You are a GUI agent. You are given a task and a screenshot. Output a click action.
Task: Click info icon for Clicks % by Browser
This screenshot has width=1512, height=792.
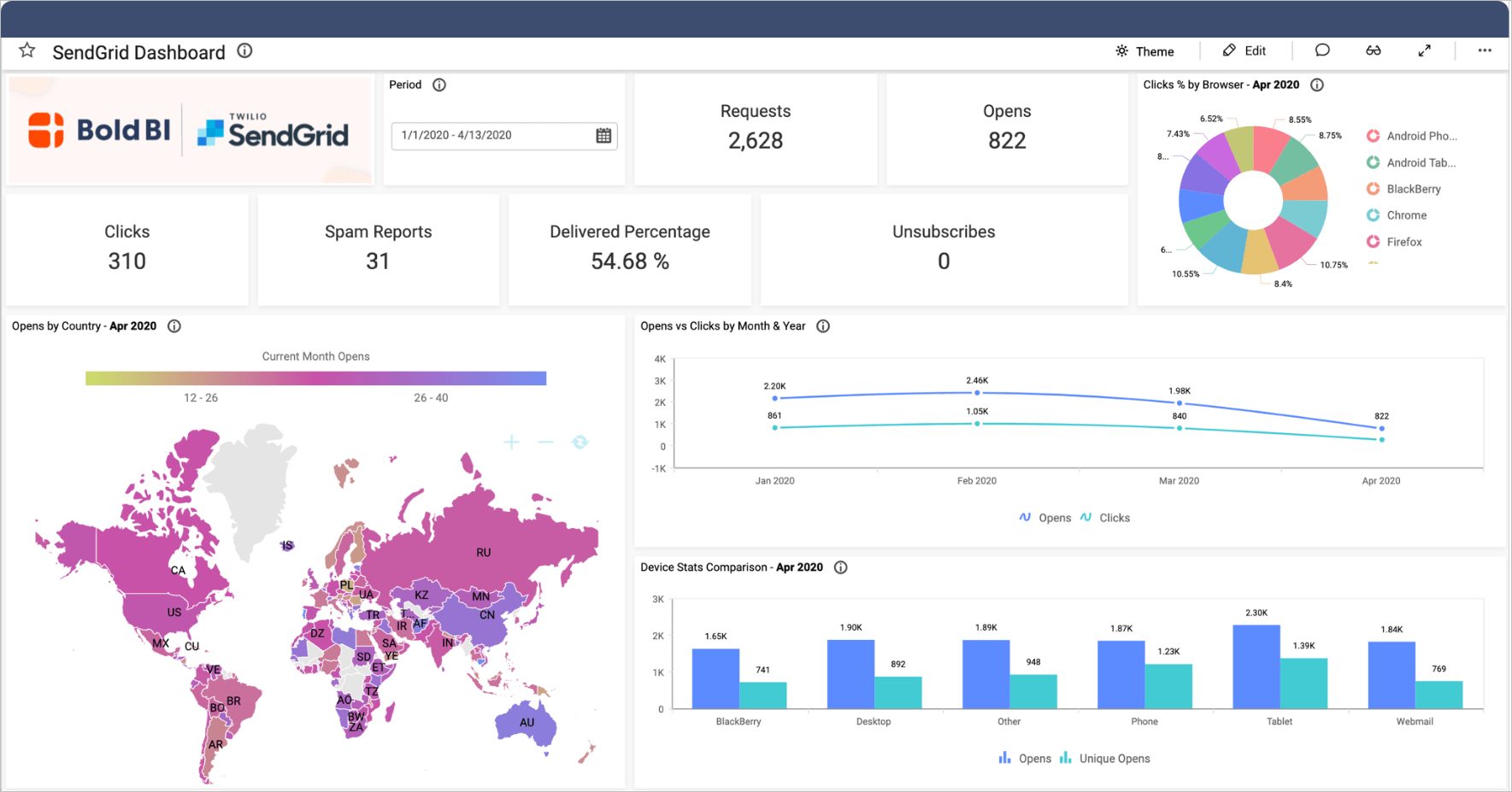1317,85
